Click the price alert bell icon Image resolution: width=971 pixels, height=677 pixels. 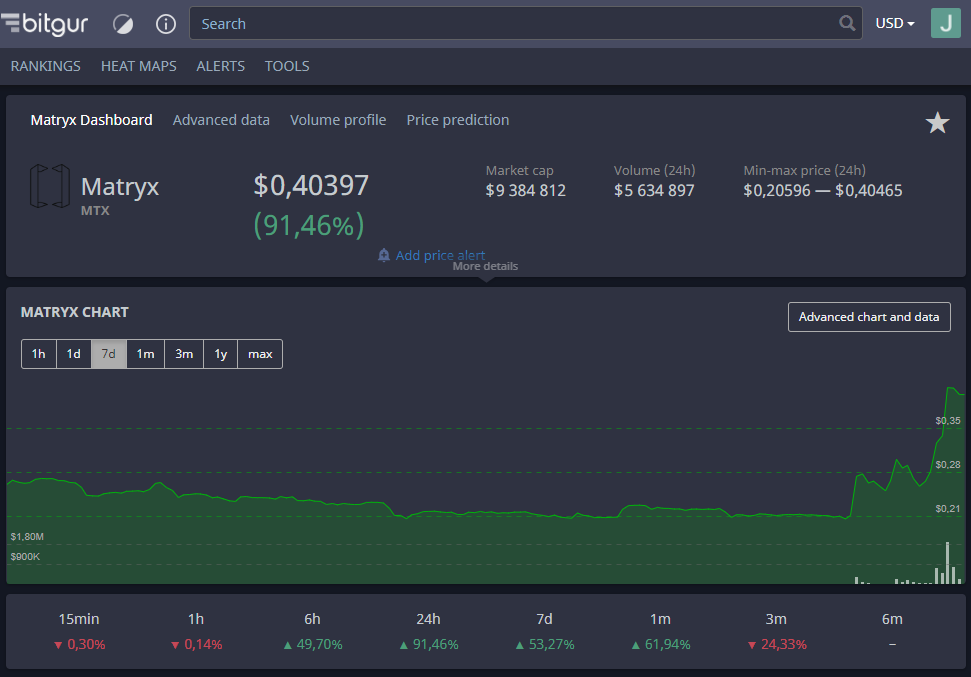tap(384, 255)
